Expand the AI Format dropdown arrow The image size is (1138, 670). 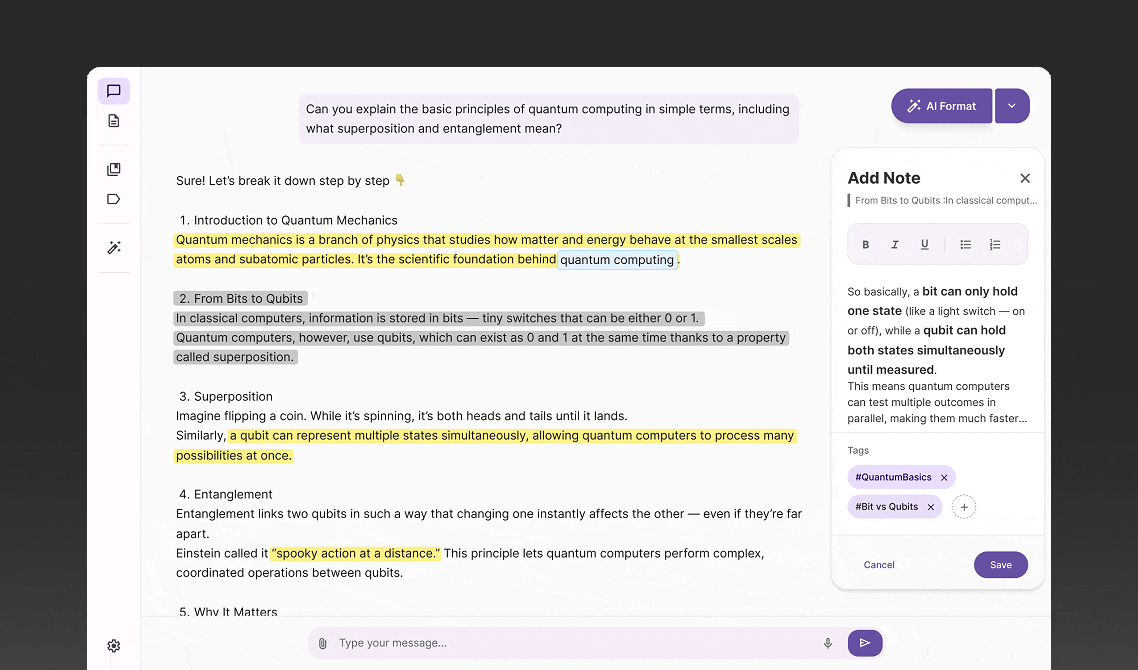pos(1012,106)
